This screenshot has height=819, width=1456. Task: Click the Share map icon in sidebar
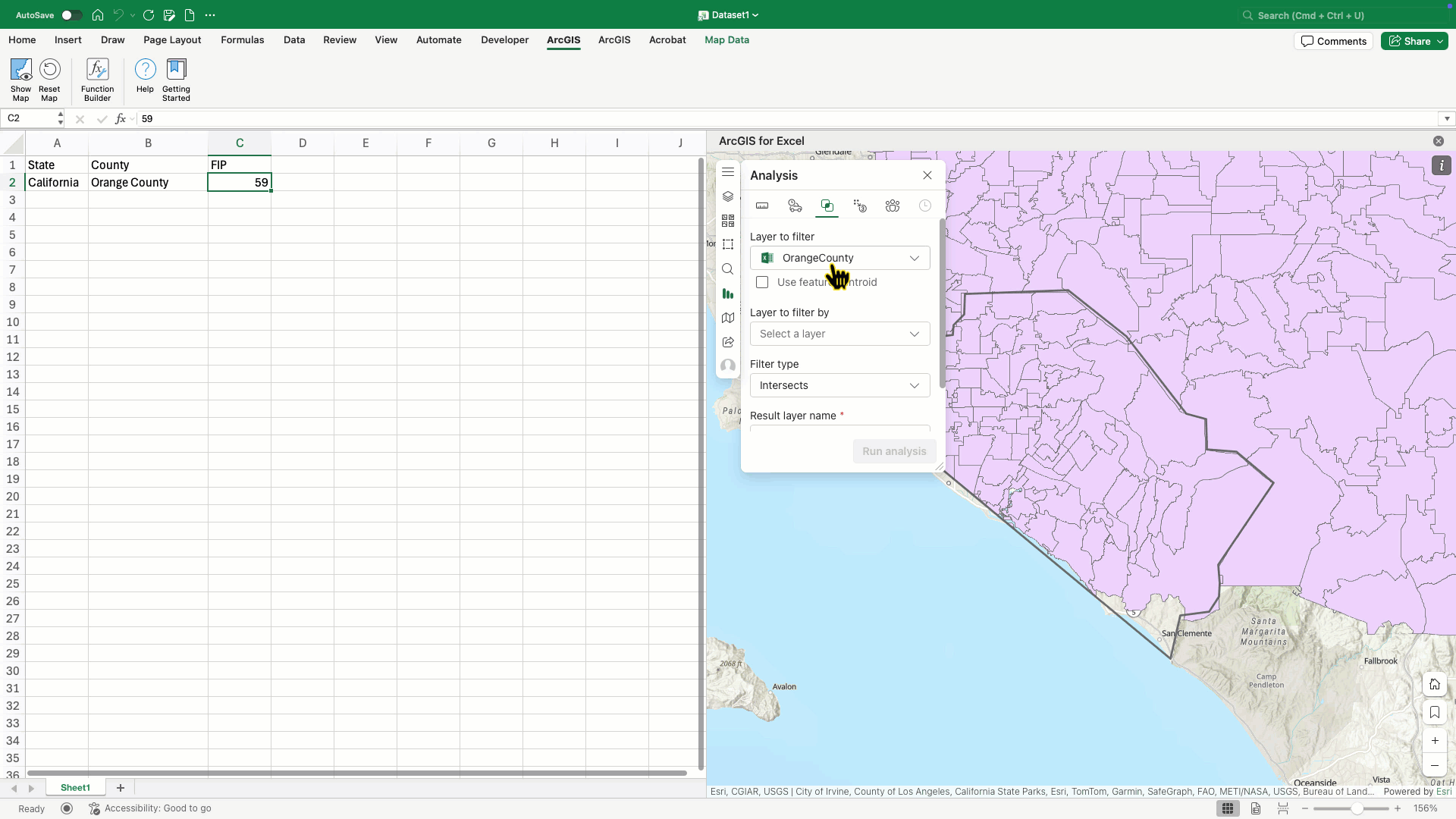[728, 342]
